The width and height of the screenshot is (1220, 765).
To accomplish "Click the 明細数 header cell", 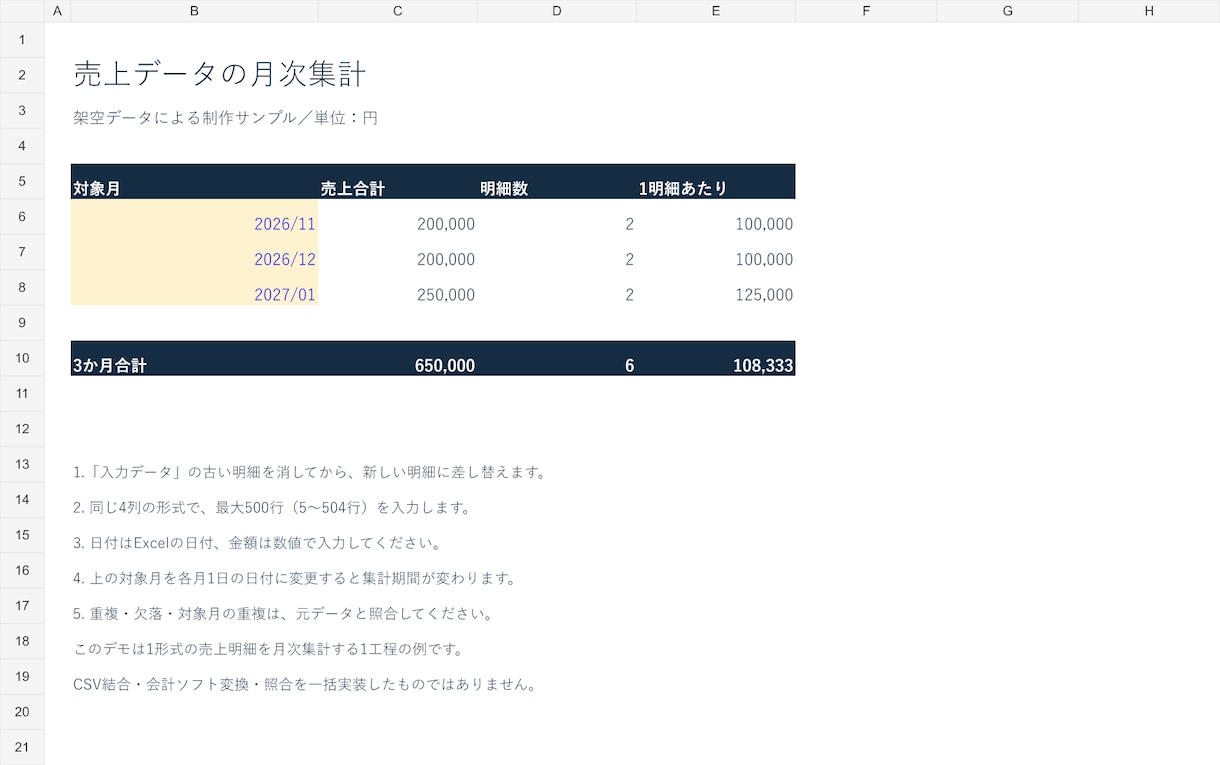I will pos(557,182).
